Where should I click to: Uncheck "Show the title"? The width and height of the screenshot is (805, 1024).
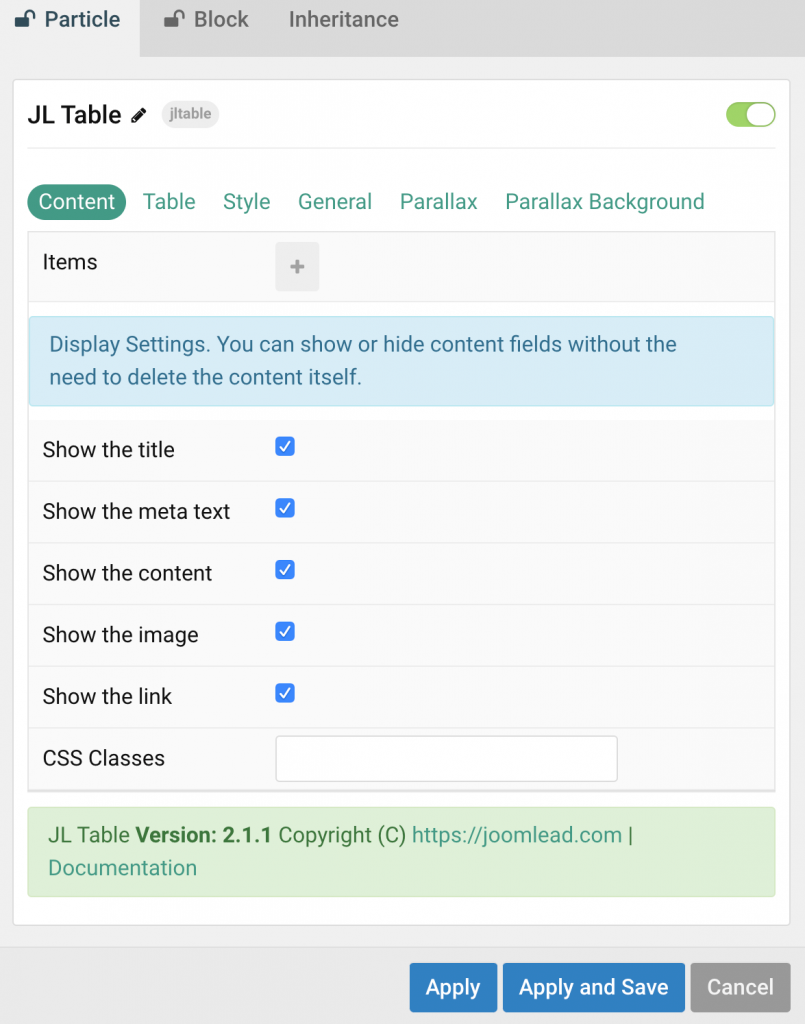pyautogui.click(x=284, y=446)
